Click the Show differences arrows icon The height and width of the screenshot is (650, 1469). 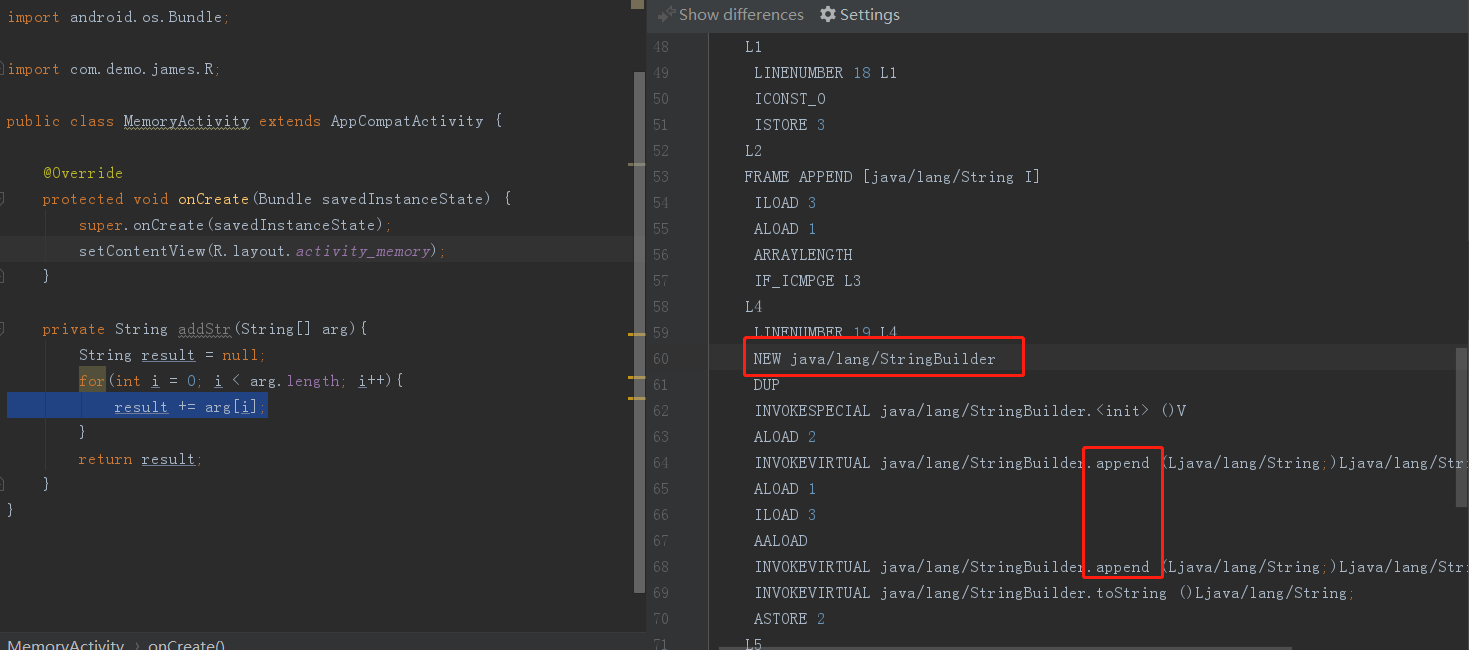pyautogui.click(x=666, y=15)
